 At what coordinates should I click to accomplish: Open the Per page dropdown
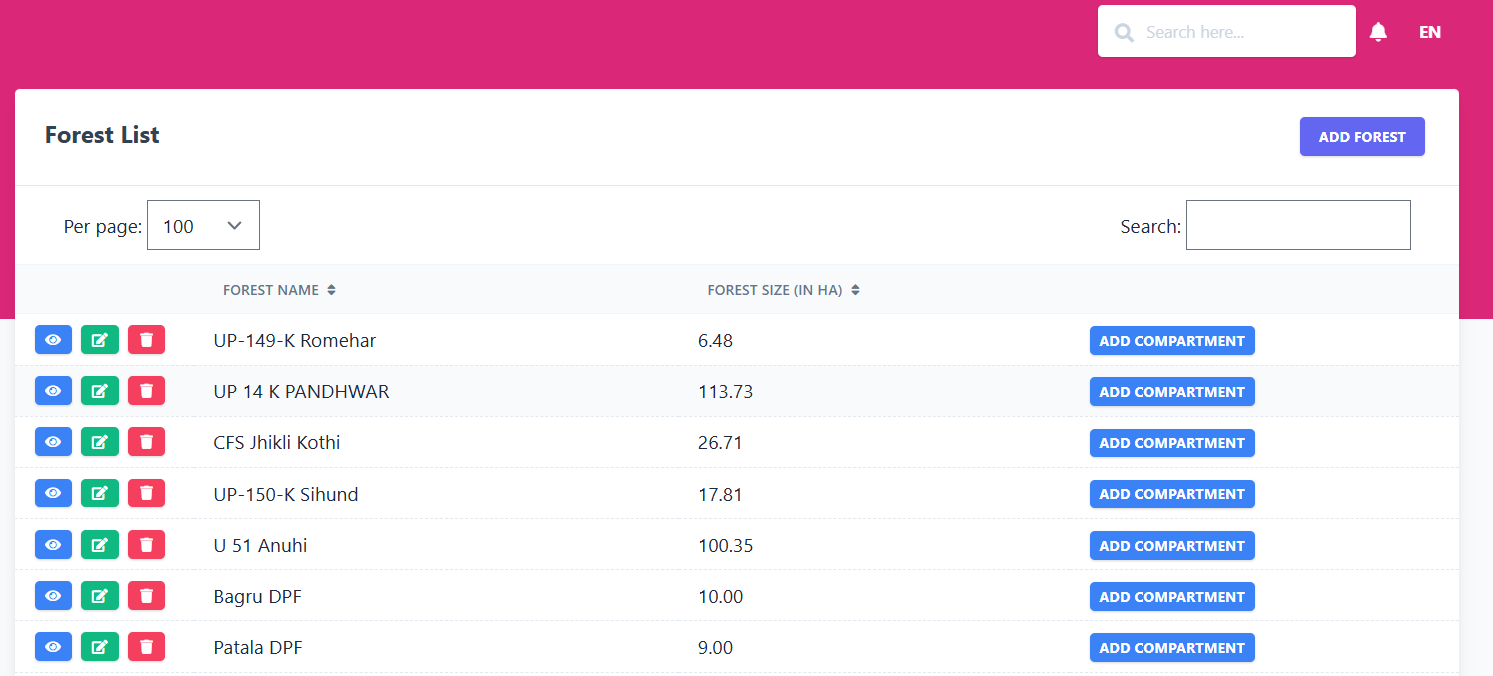coord(203,225)
